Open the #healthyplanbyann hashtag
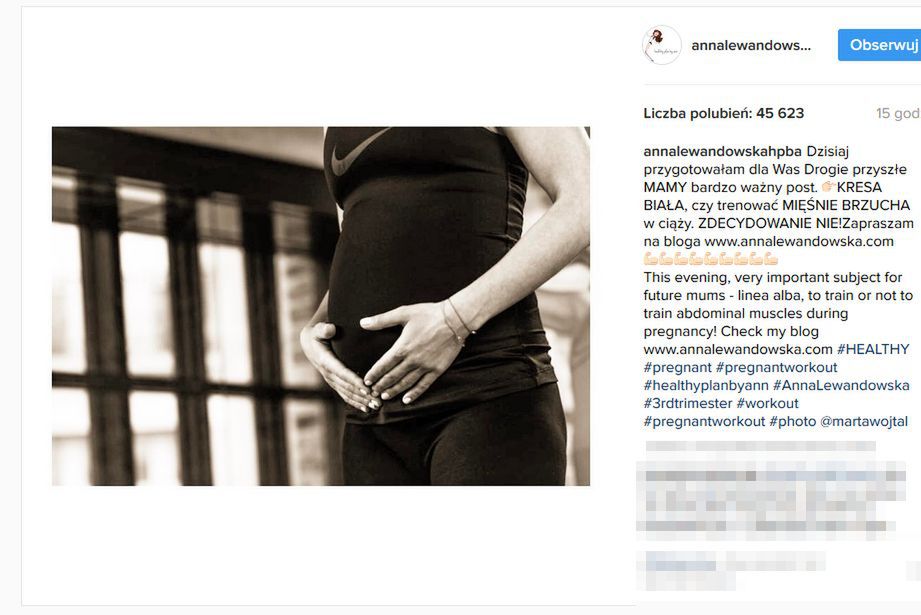This screenshot has width=921, height=615. pyautogui.click(x=706, y=385)
